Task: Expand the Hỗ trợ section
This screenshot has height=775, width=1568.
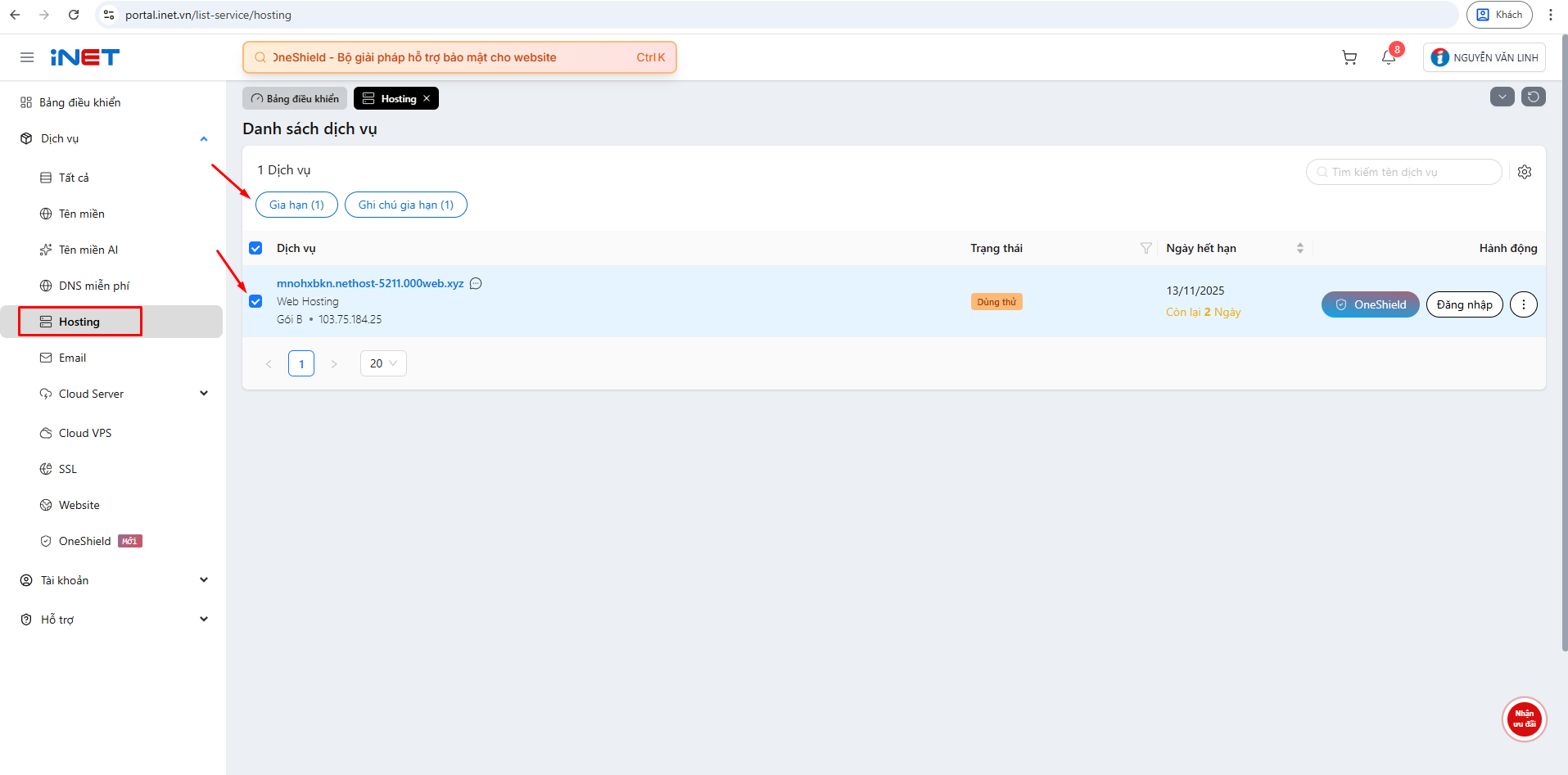Action: click(x=204, y=620)
